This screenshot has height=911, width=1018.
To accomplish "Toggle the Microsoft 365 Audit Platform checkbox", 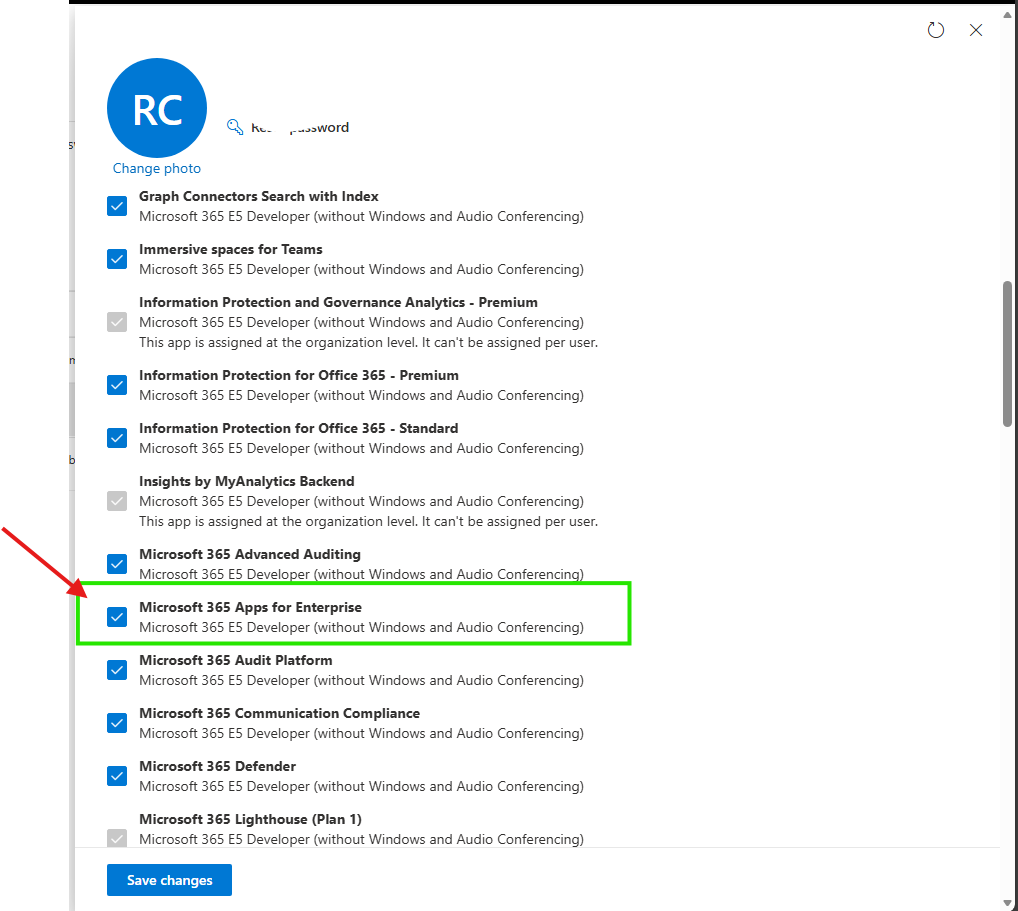I will 117,670.
